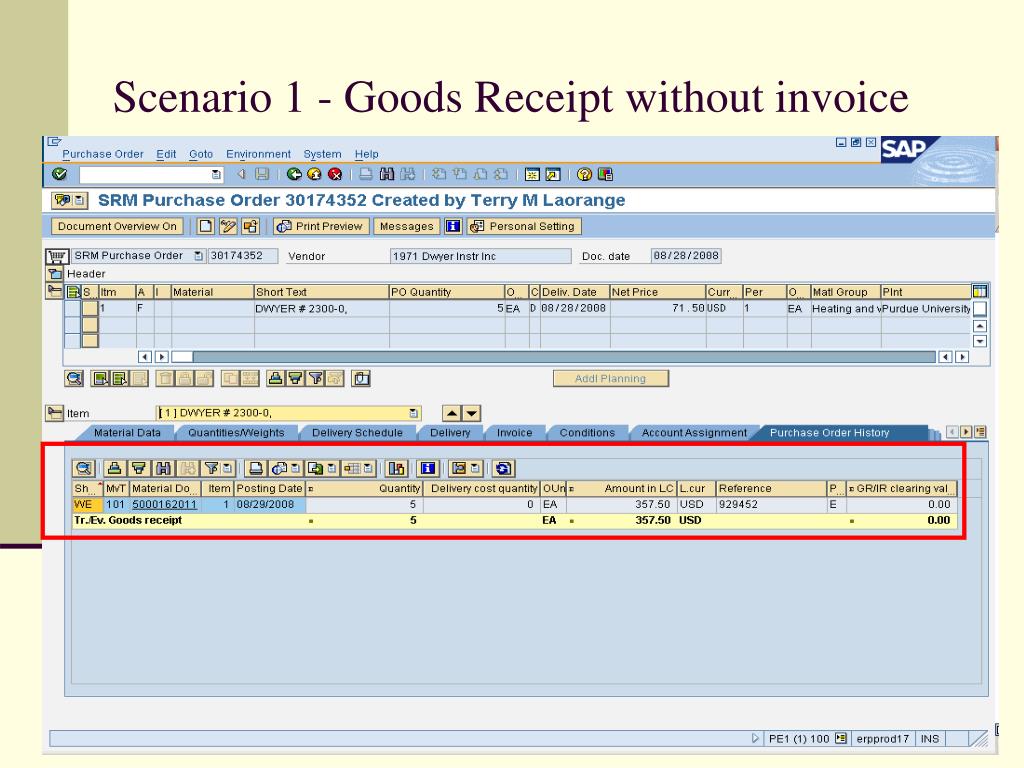Click the yellow Help question mark icon
The height and width of the screenshot is (768, 1024).
[584, 174]
